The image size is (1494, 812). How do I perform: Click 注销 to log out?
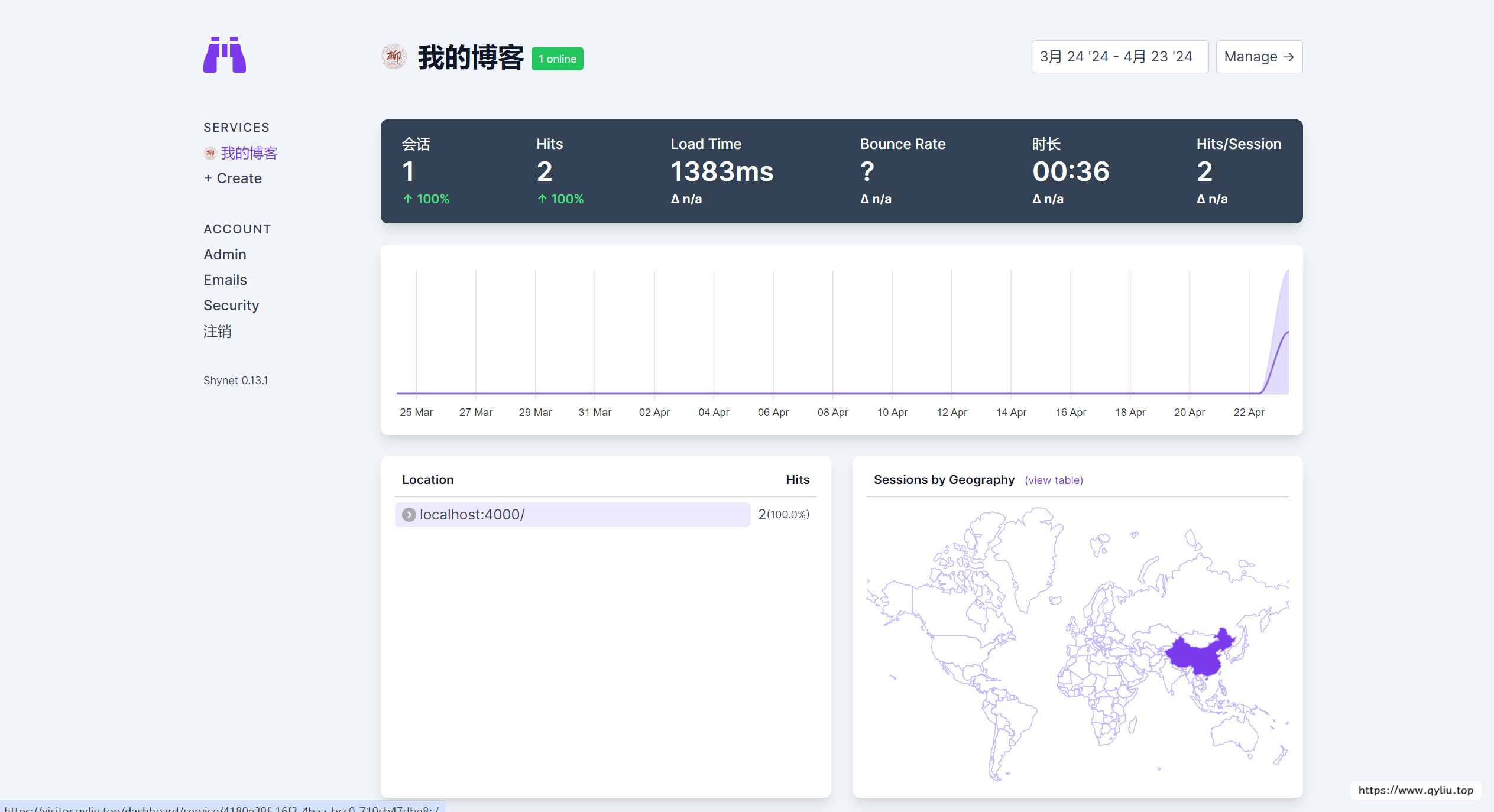218,332
